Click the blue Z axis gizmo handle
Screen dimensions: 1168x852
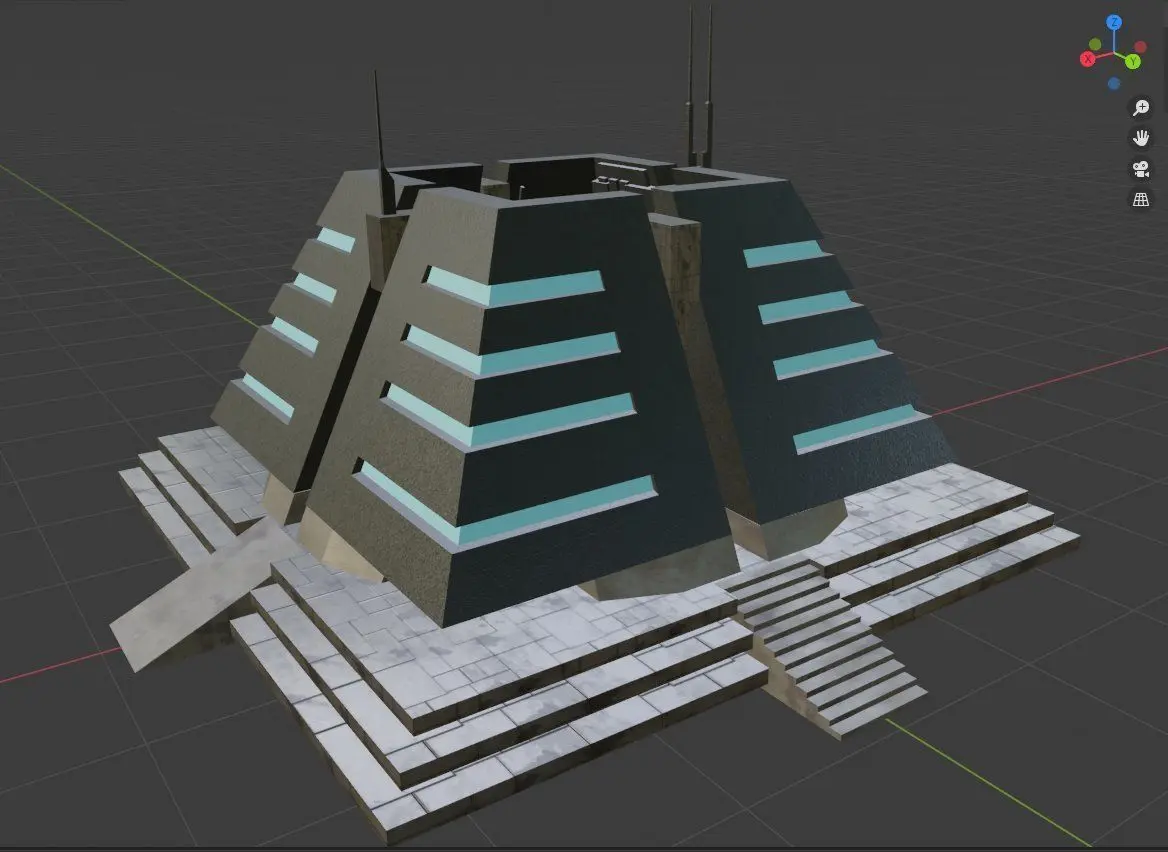1114,22
